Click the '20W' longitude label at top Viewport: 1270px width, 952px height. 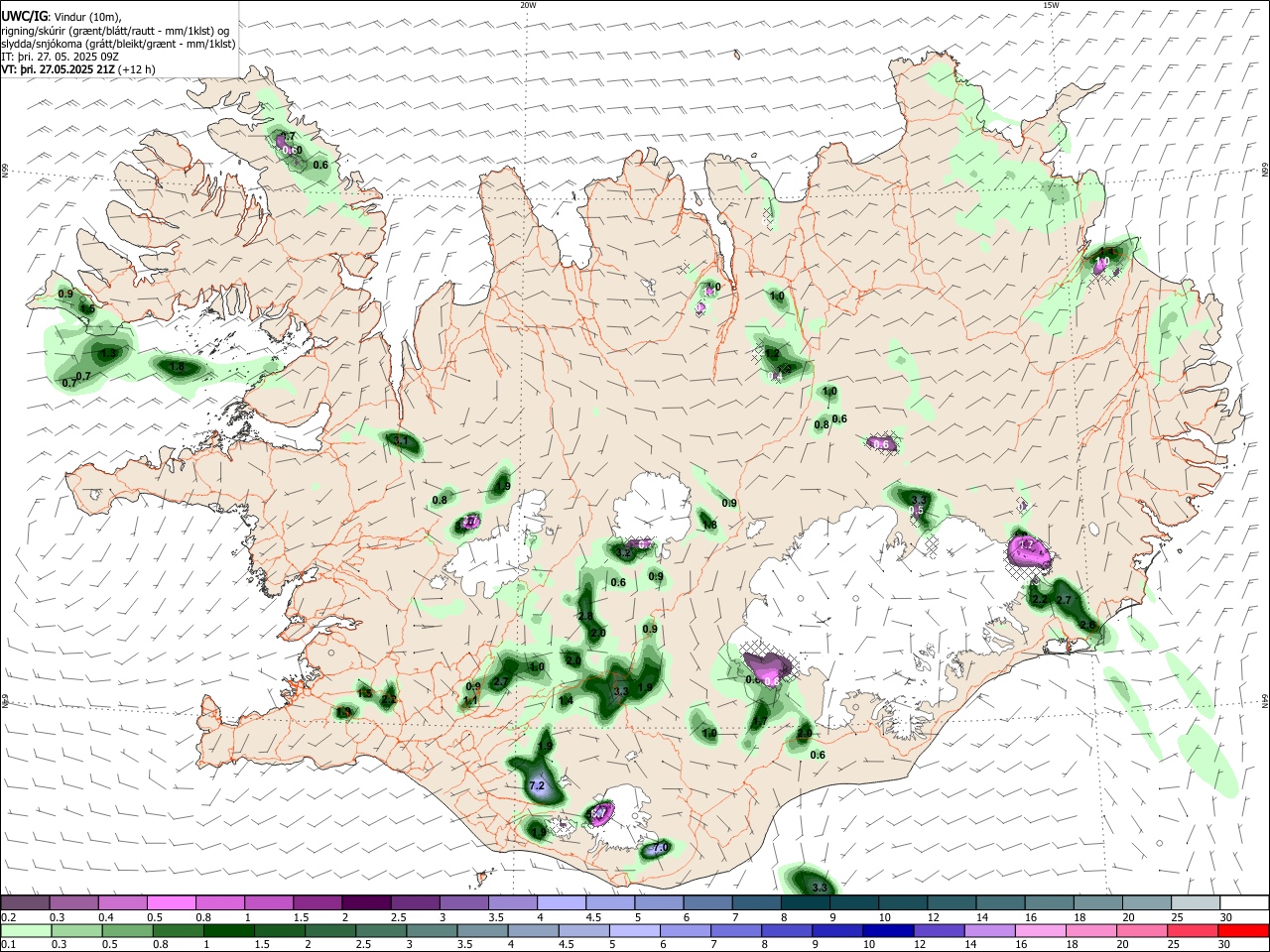528,5
